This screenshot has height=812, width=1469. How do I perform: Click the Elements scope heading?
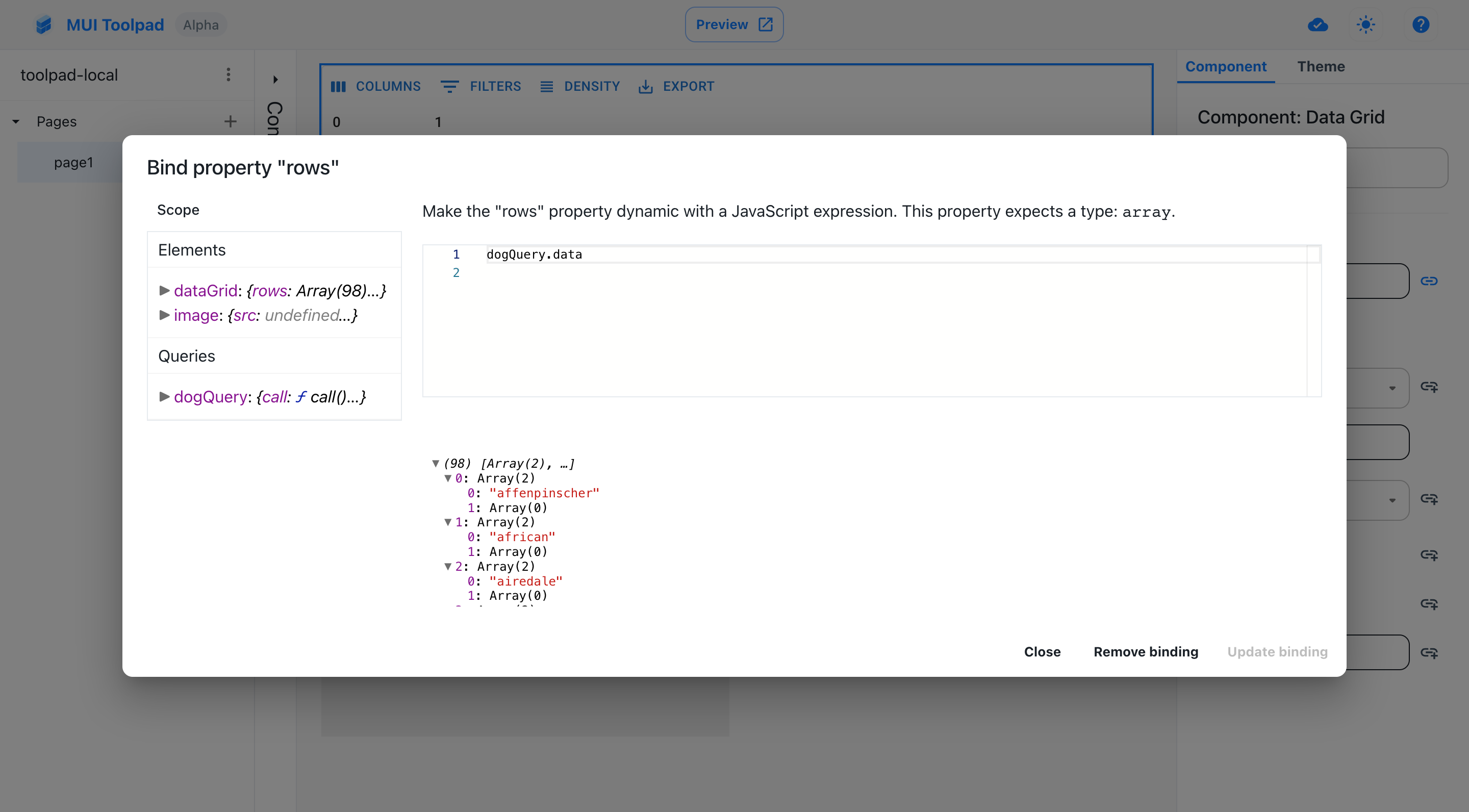coord(192,250)
